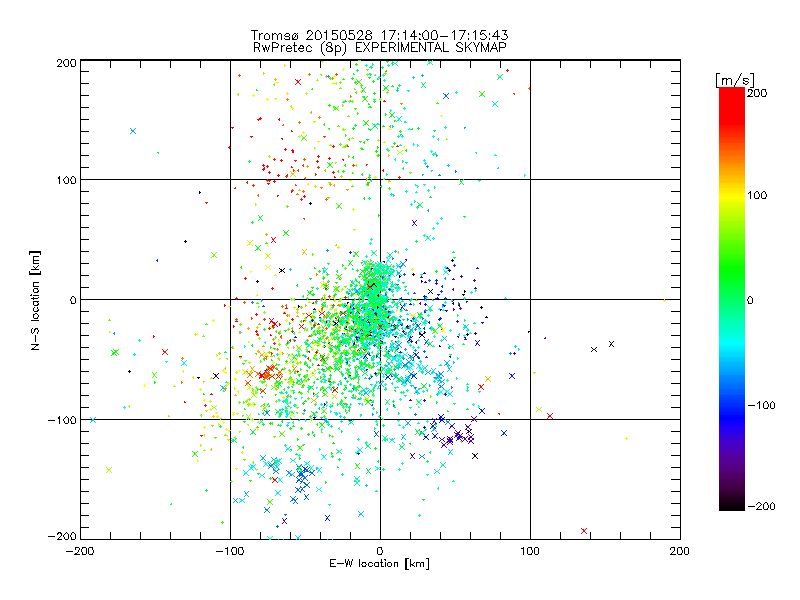Viewport: 800px width, 600px height.
Task: Click the N-S axis tick label 200
Action: pos(66,63)
